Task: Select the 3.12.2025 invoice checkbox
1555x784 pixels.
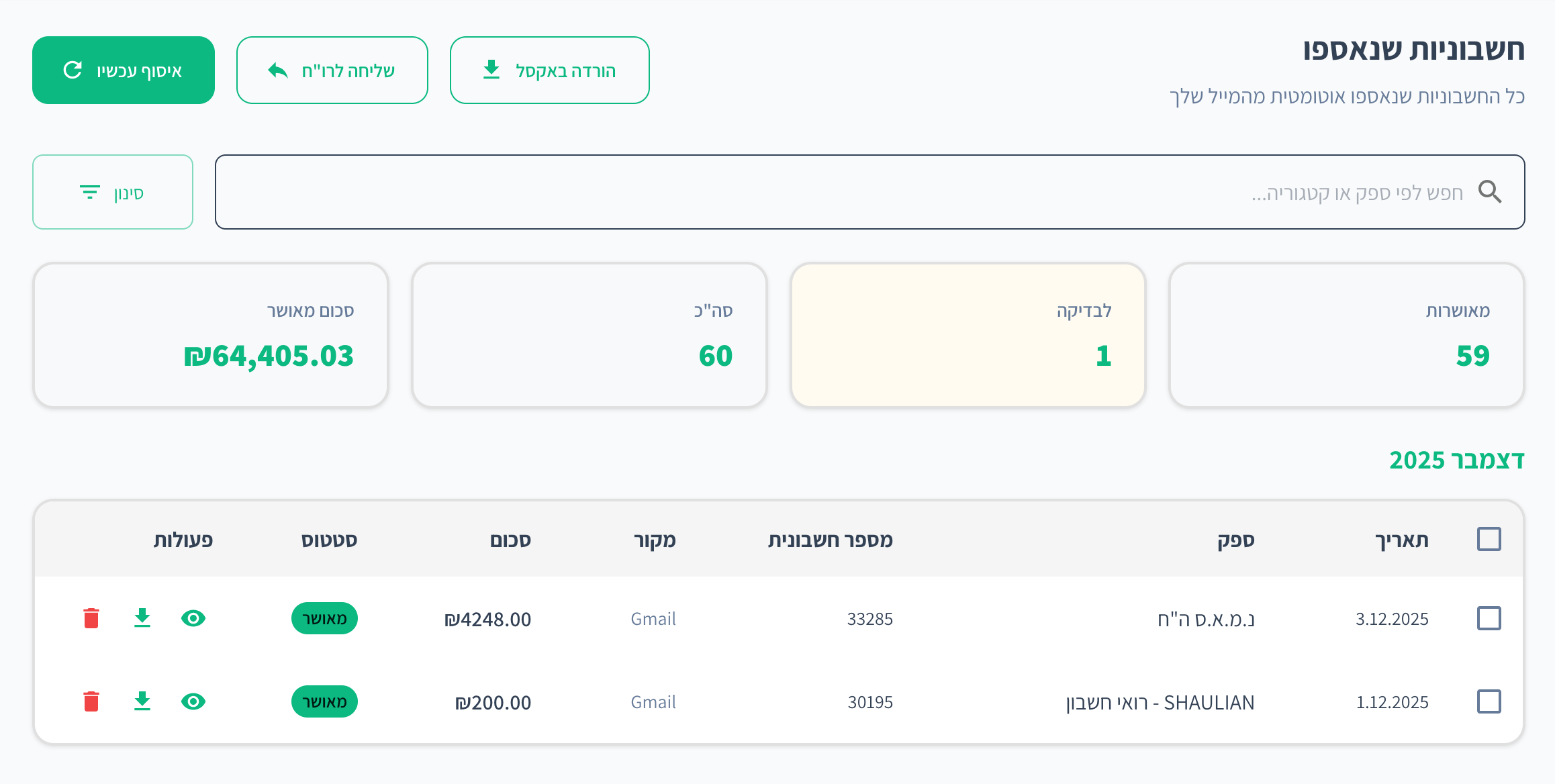Action: click(x=1489, y=618)
